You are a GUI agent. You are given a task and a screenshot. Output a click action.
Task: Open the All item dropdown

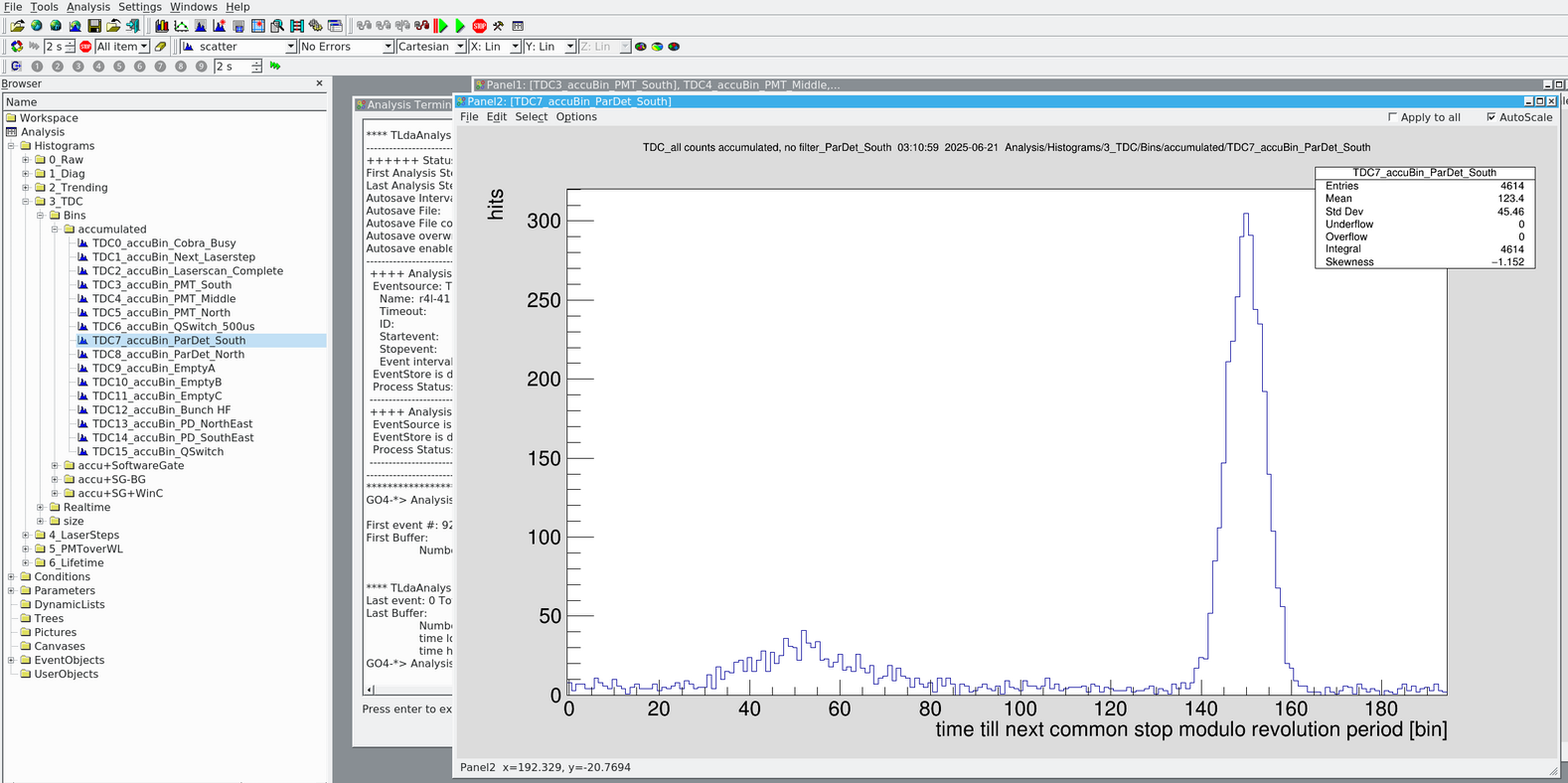122,47
